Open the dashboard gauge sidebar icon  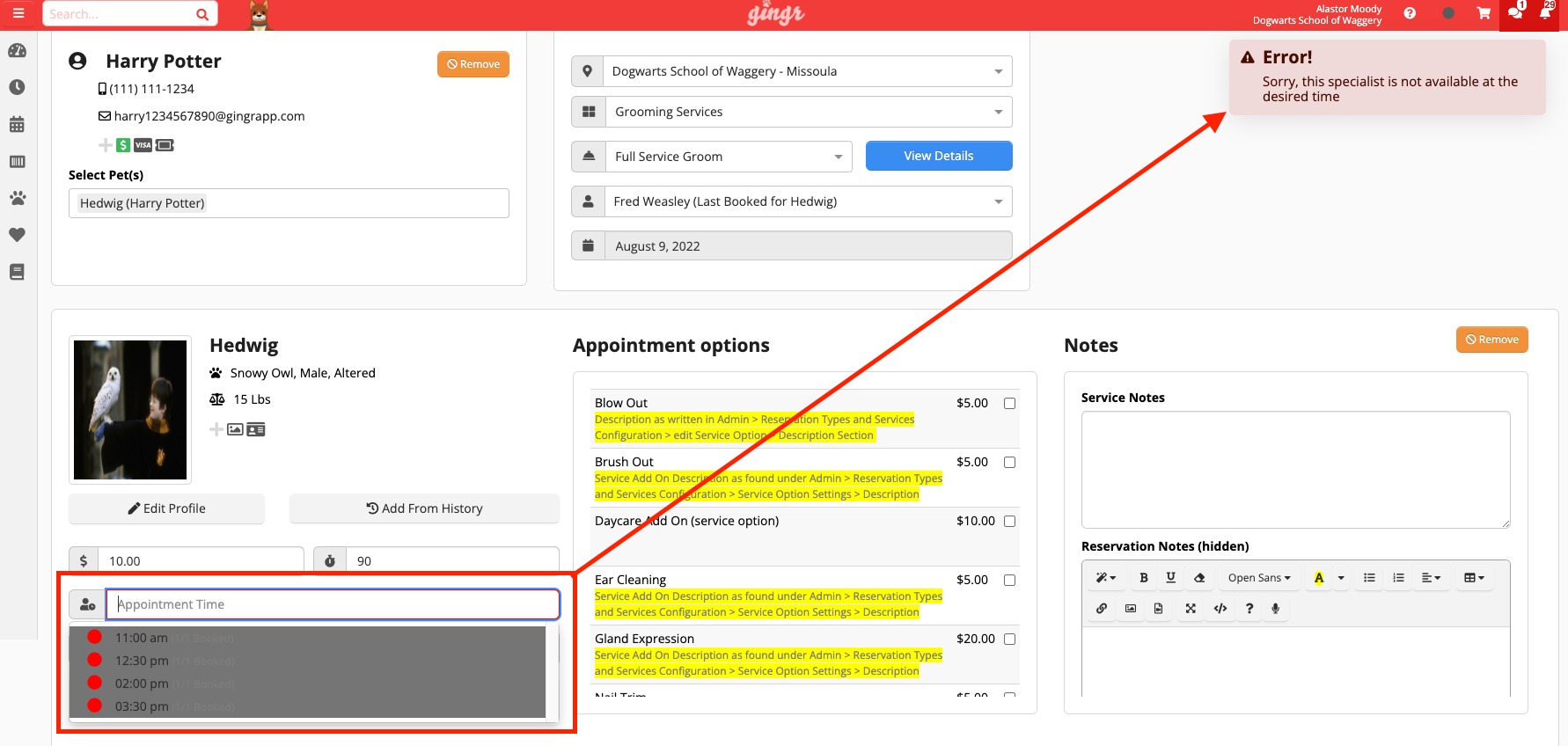tap(17, 51)
